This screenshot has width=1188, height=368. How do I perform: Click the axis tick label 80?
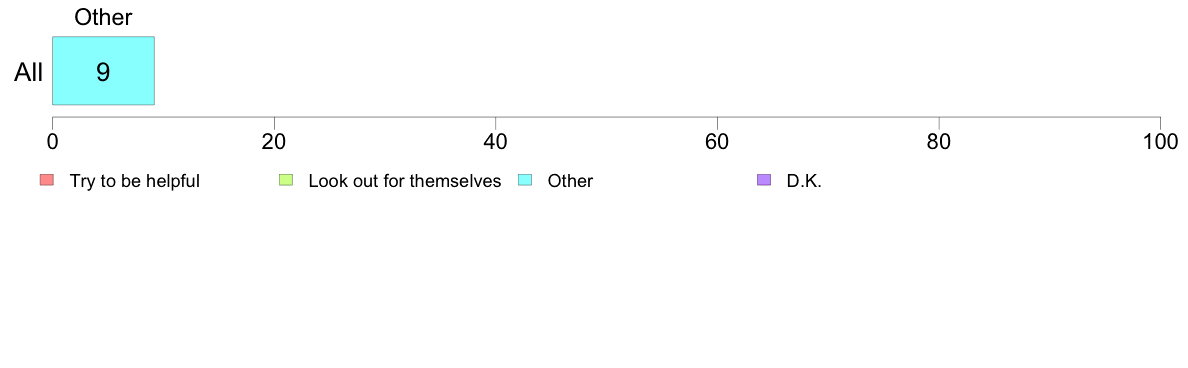click(939, 141)
